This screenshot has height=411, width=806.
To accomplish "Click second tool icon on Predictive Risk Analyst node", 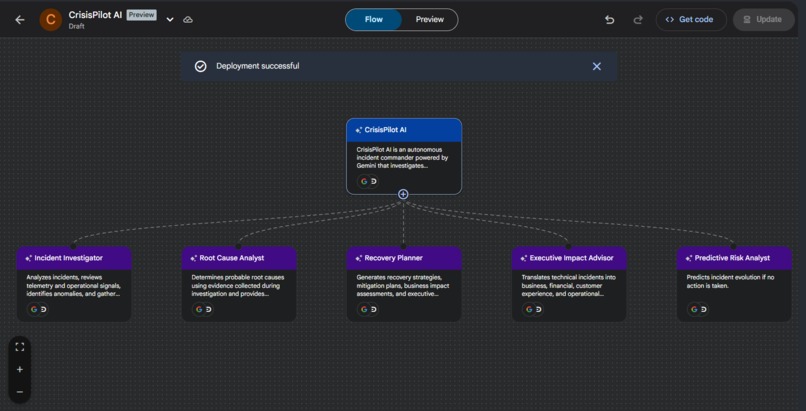I will (704, 309).
